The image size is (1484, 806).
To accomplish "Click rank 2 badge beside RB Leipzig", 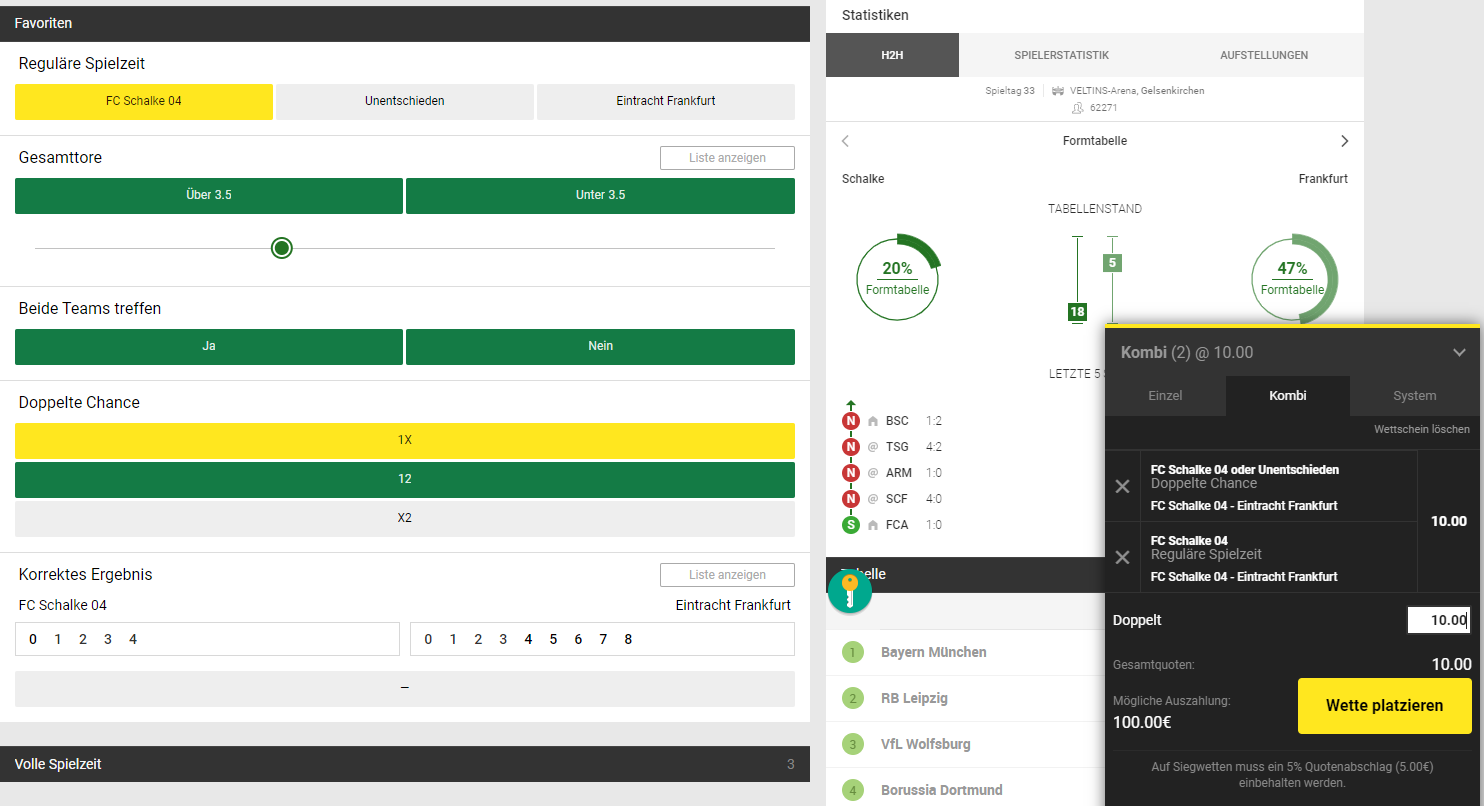I will (852, 698).
